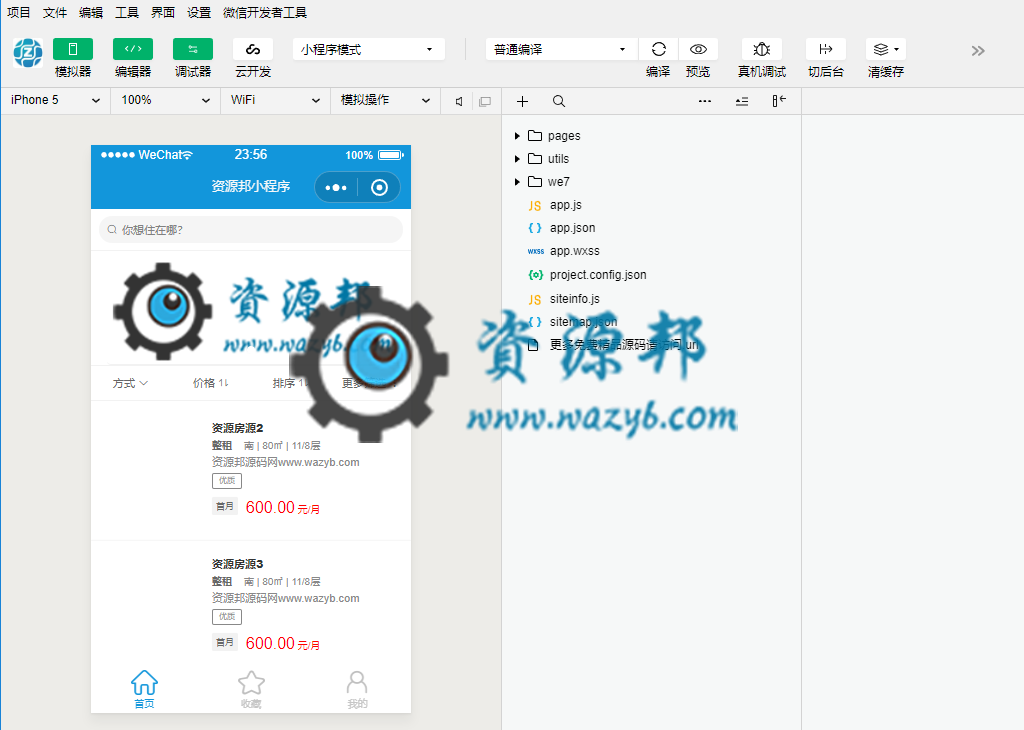The width and height of the screenshot is (1024, 730).
Task: Toggle the 编辑器 editor panel button
Action: [x=133, y=49]
